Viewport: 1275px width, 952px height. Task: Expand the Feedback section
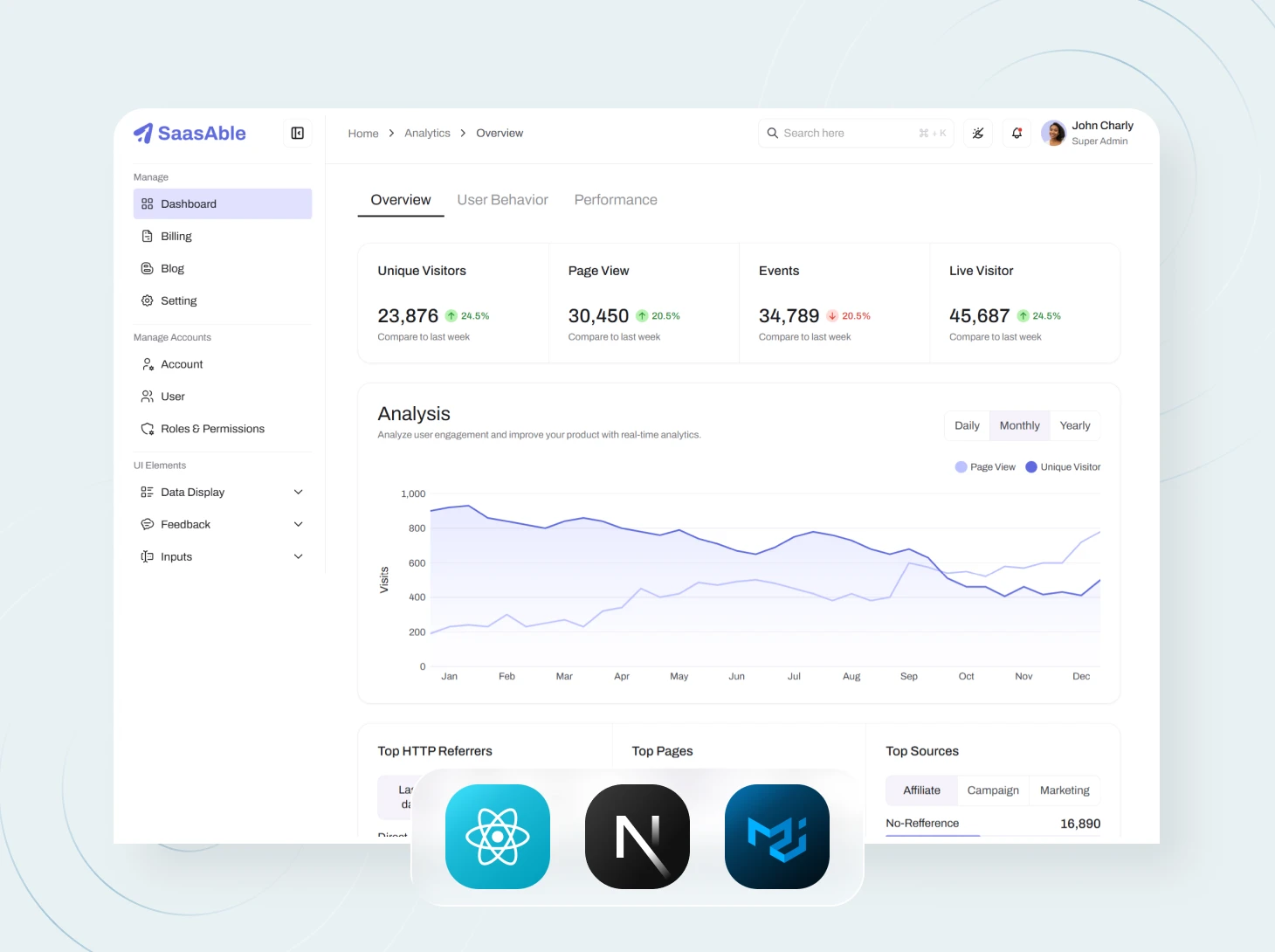[x=298, y=524]
